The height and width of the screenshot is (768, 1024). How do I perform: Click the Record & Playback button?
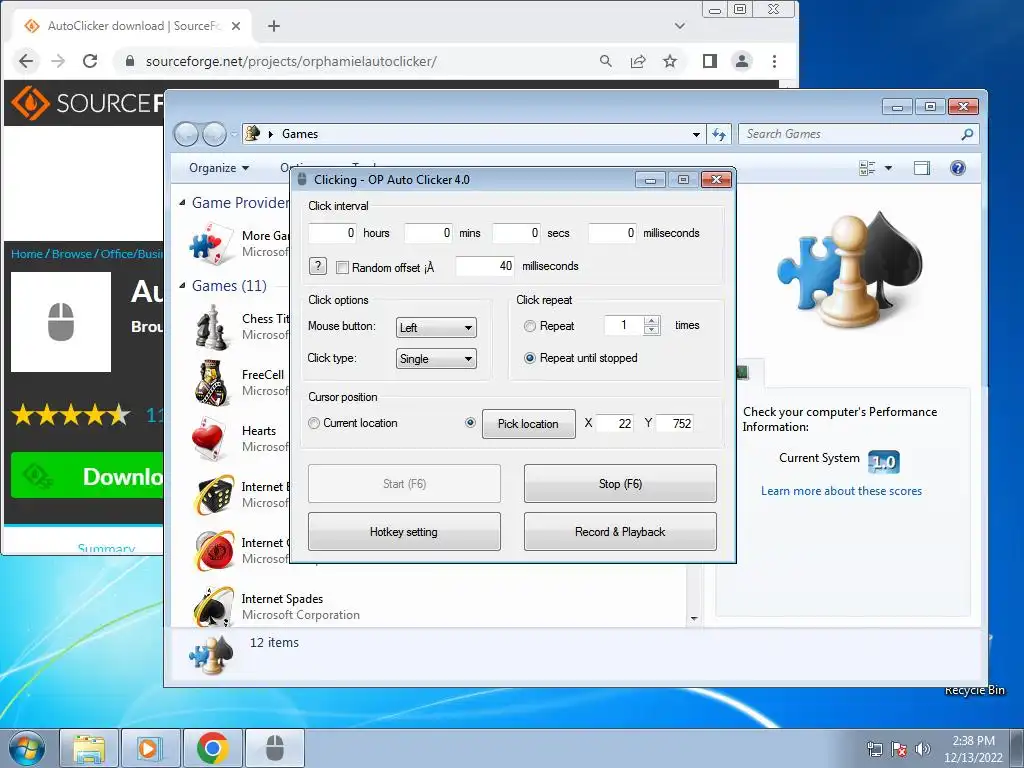[x=620, y=532]
